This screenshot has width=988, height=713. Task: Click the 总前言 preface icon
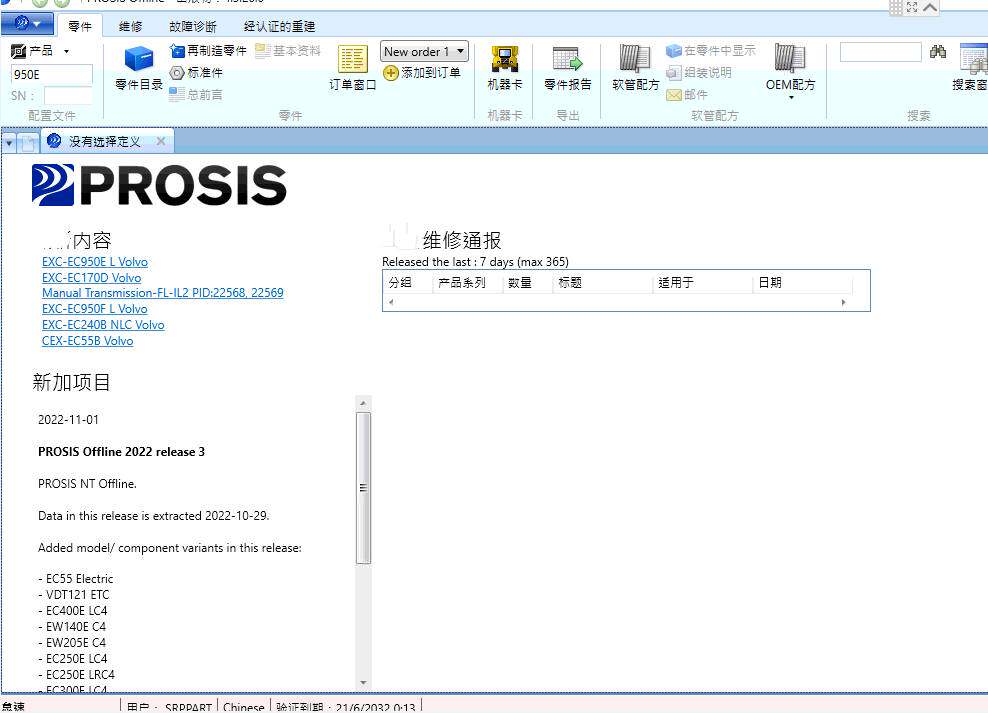[x=177, y=94]
